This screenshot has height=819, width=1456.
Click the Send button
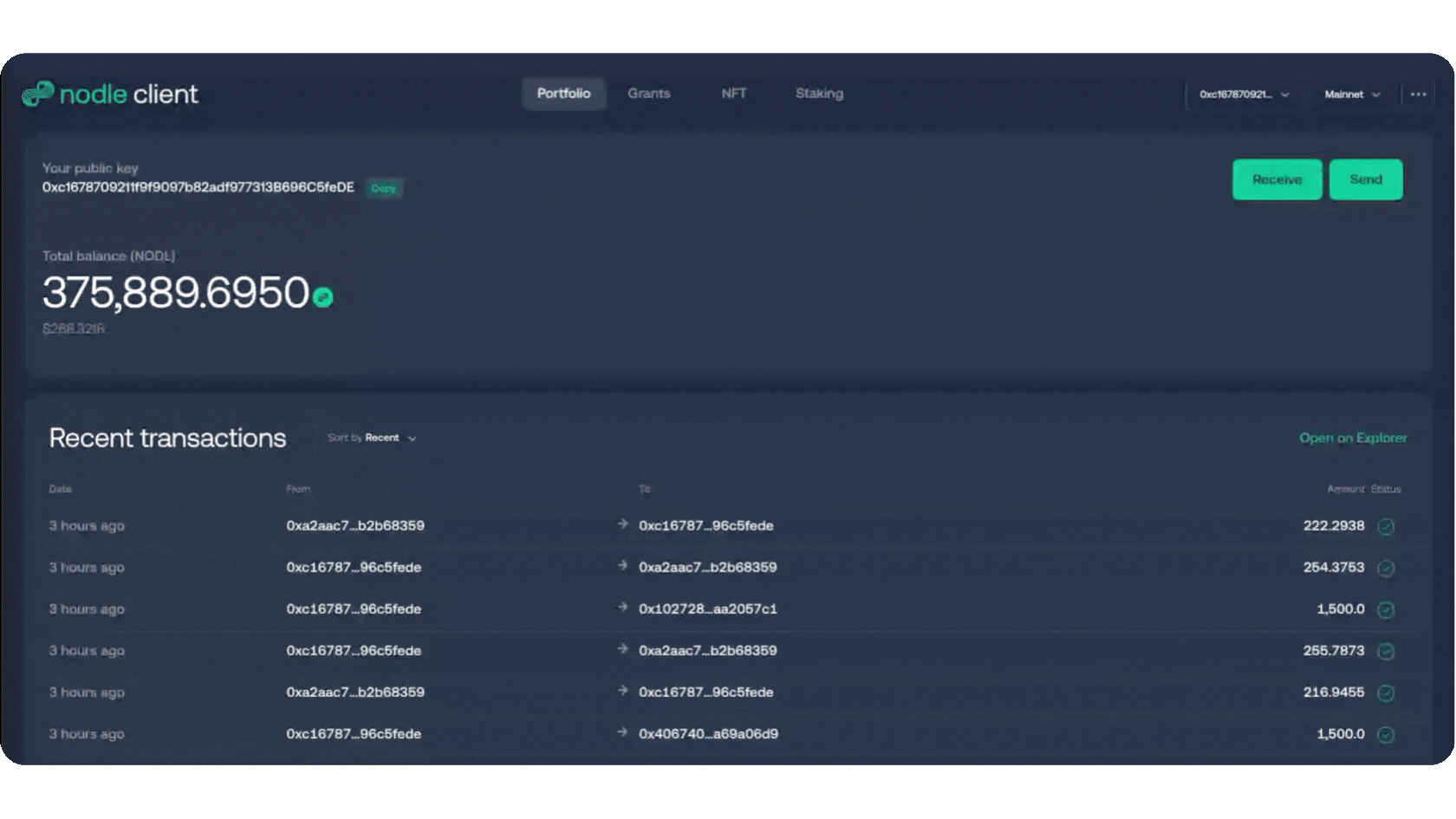[x=1366, y=179]
